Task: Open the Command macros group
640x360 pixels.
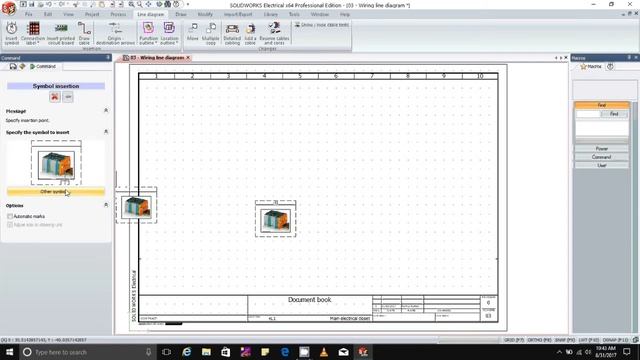Action: [602, 157]
